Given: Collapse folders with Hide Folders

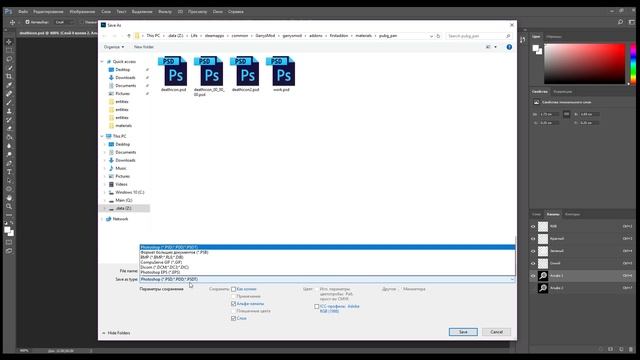Looking at the screenshot, I should [116, 333].
